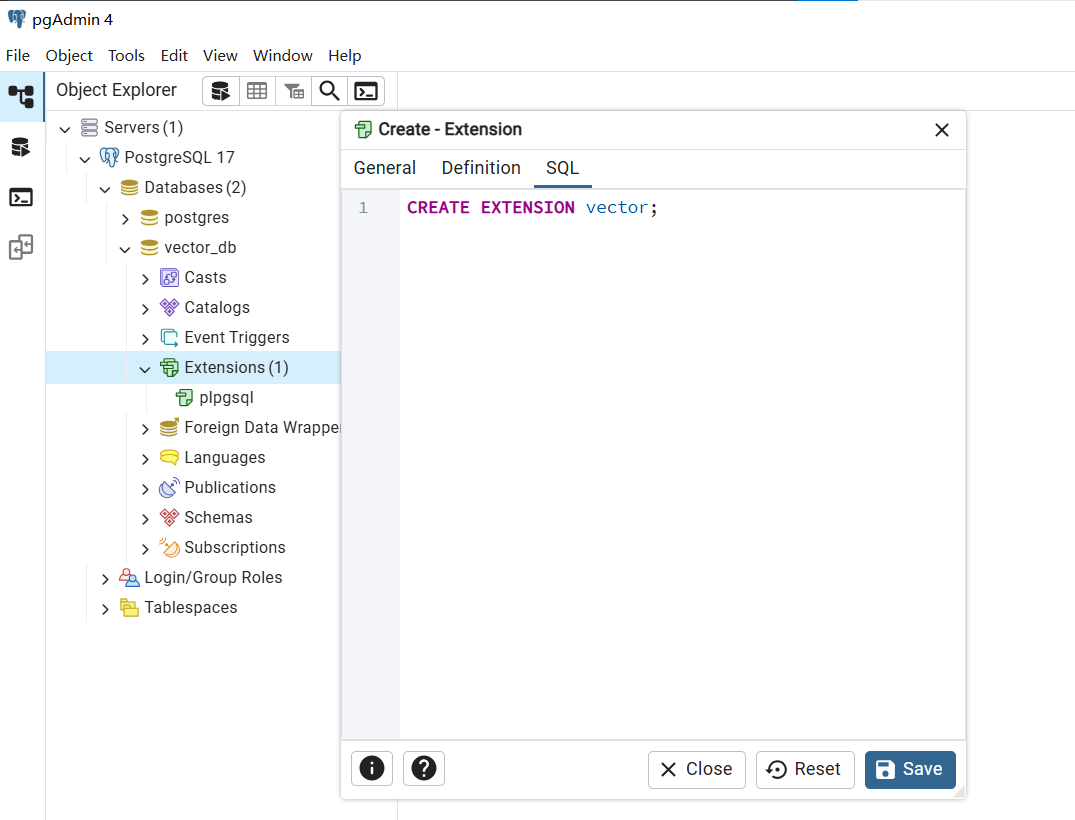Click the Databases cylinder icon
The image size is (1075, 820).
click(x=129, y=188)
